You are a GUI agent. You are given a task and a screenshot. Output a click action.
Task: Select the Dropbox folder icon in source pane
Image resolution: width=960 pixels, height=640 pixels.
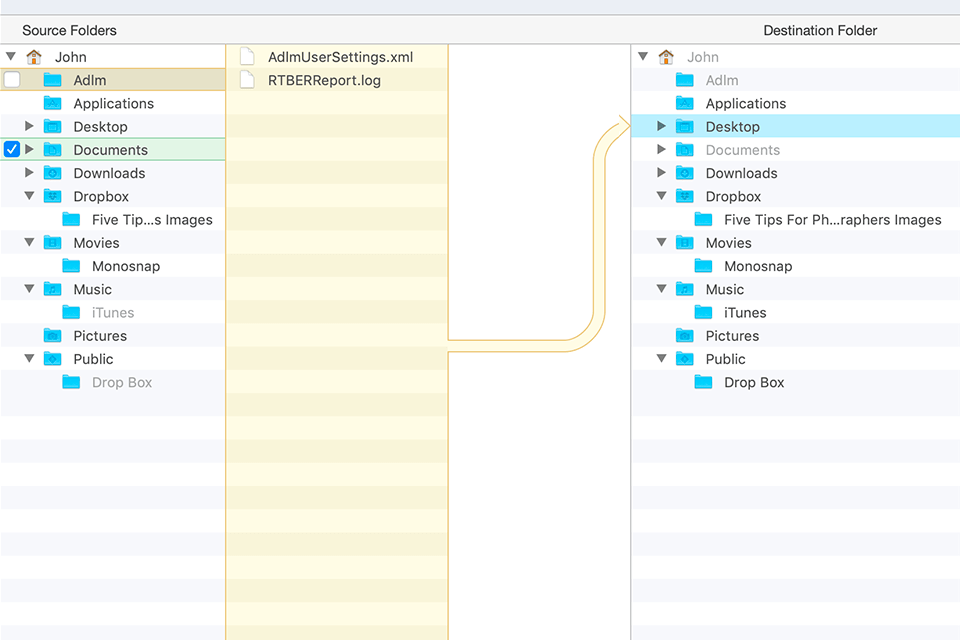coord(52,196)
